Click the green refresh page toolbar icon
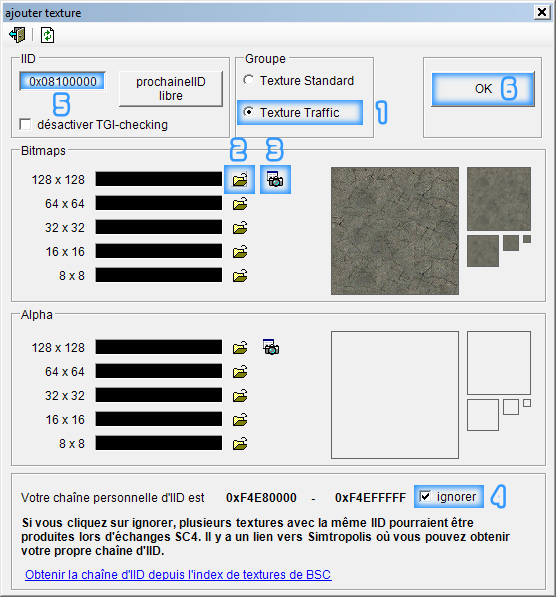This screenshot has width=556, height=597. (x=47, y=35)
